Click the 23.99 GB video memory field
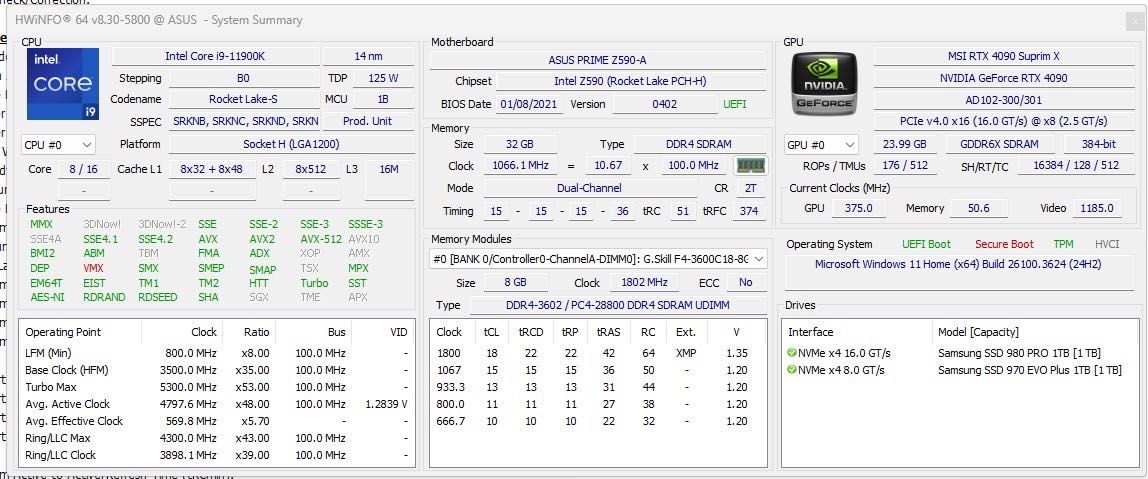Viewport: 1148px width, 479px height. 904,144
